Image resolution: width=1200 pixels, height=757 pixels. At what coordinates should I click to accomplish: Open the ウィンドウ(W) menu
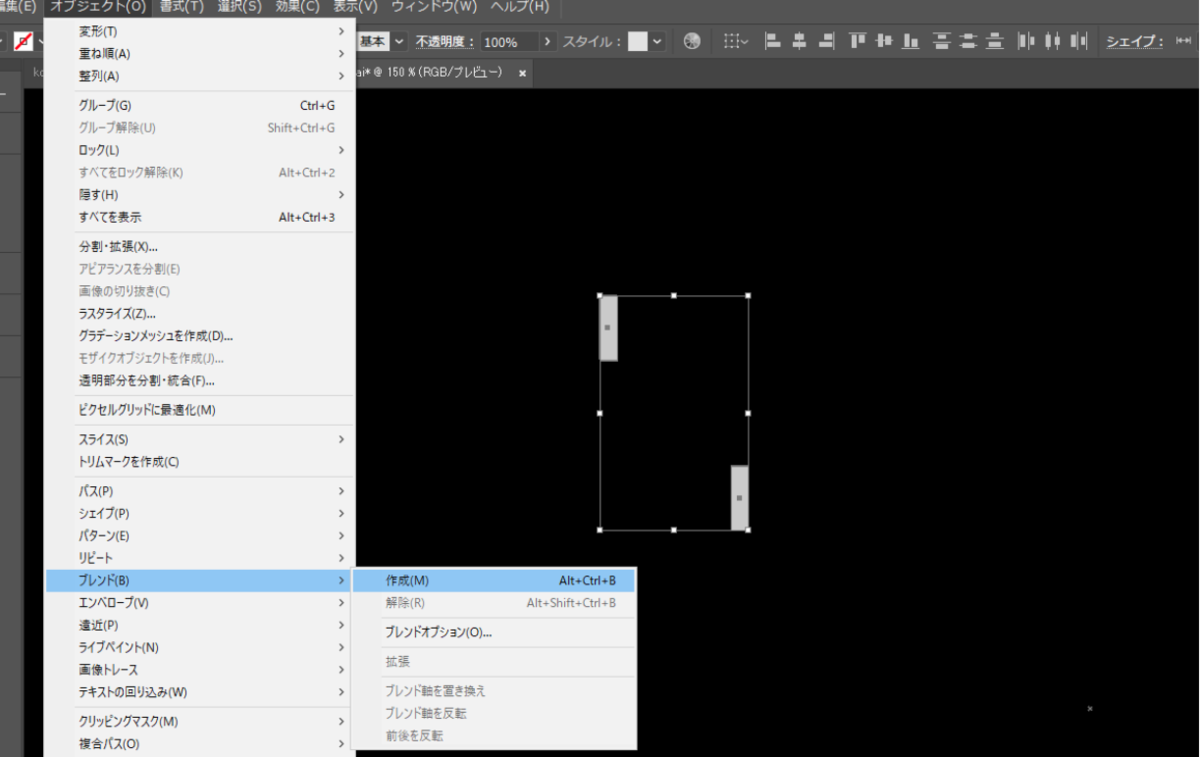tap(434, 7)
